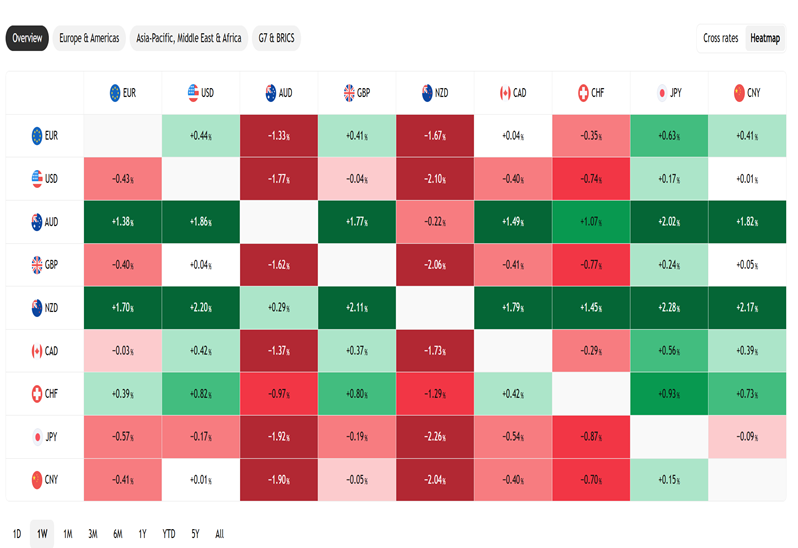
Task: Switch to the G7 & BRICS tab
Action: (x=276, y=38)
